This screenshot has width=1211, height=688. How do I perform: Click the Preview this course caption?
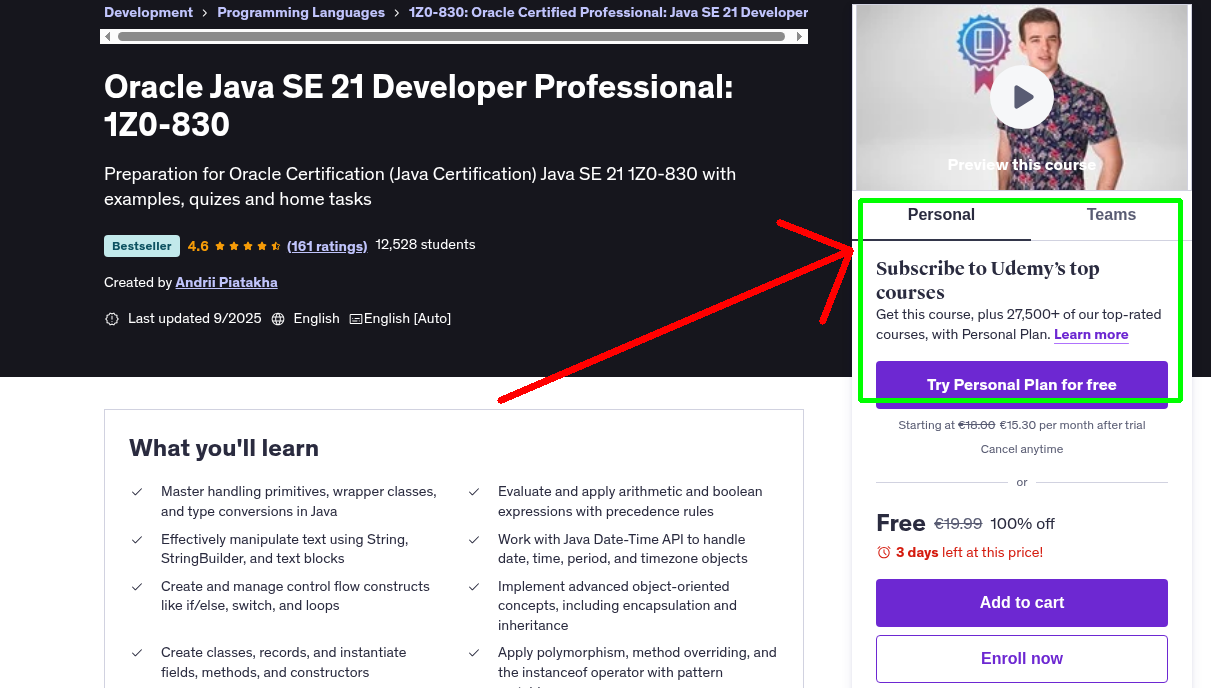click(x=1021, y=165)
